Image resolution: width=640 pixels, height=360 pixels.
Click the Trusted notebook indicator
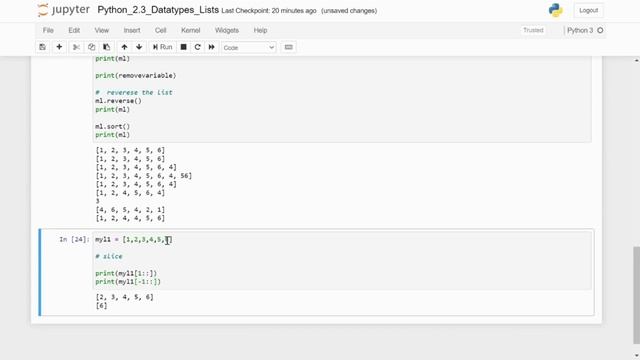tap(533, 30)
